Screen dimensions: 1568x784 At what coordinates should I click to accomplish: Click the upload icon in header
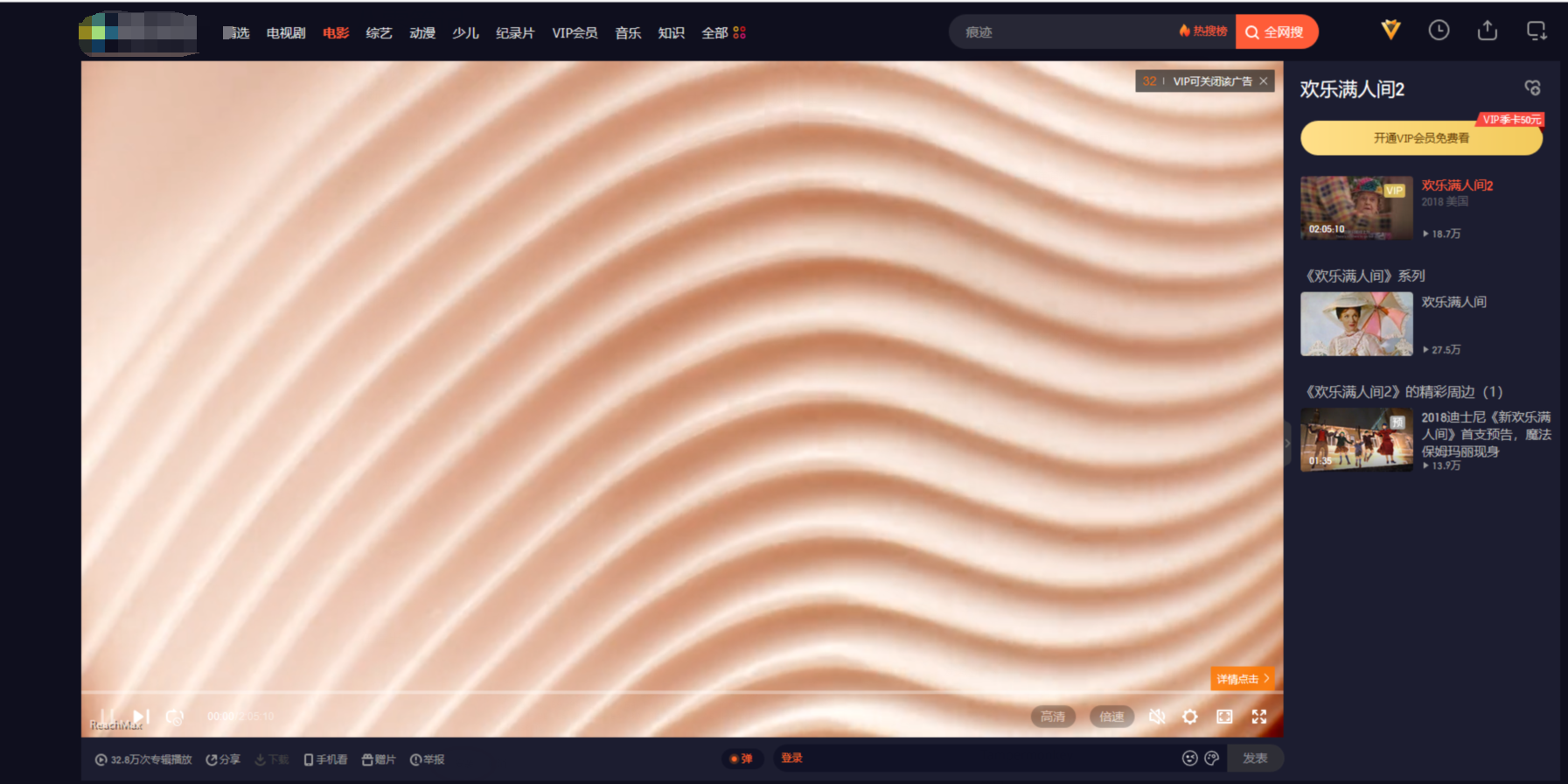(1488, 31)
